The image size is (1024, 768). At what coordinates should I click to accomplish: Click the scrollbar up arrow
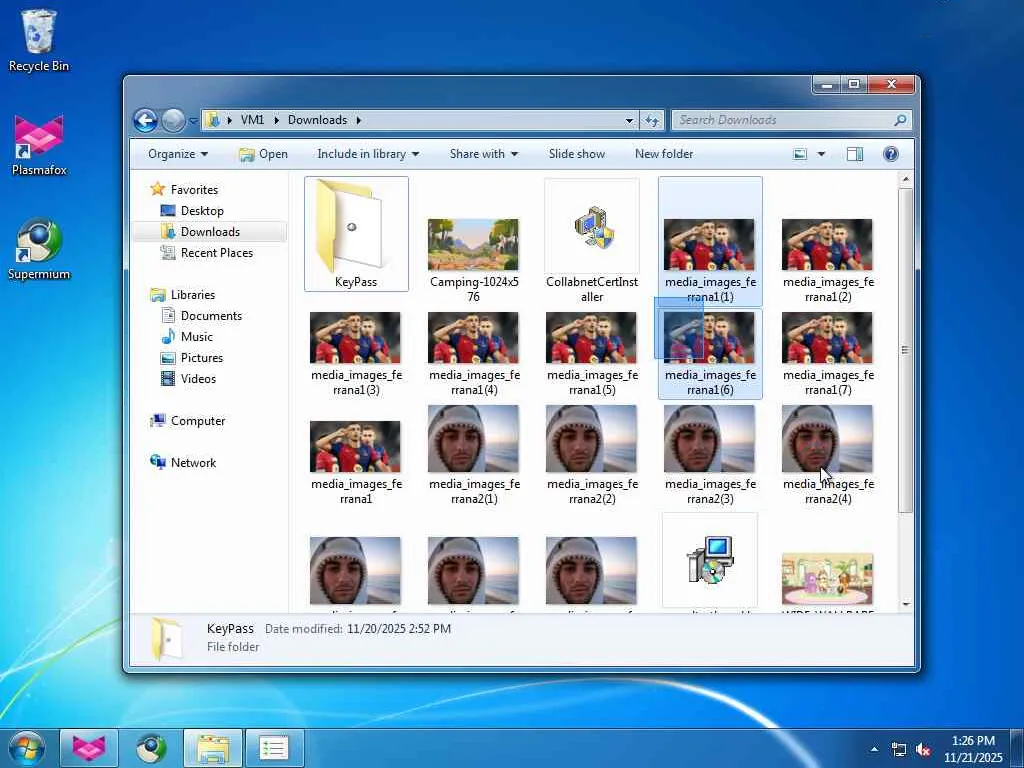coord(905,179)
